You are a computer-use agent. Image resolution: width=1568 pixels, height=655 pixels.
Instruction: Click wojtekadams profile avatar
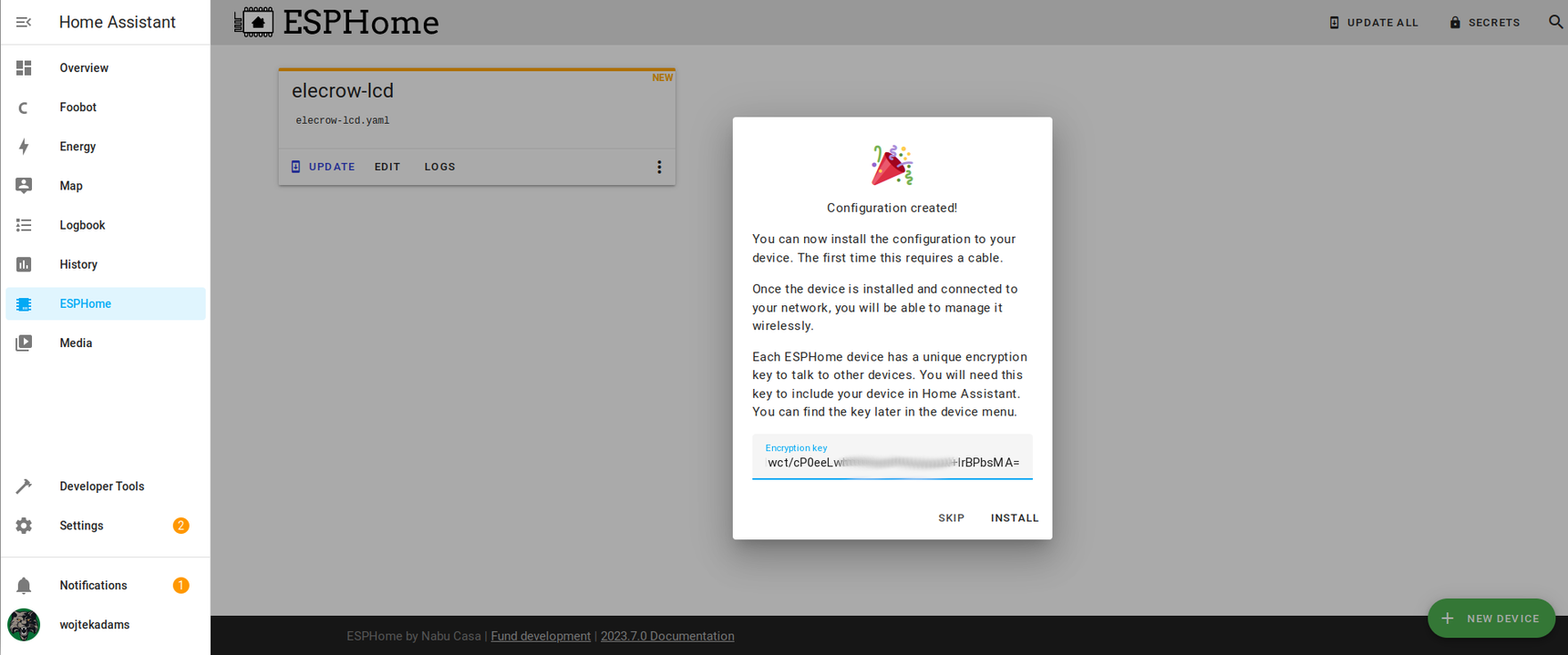[x=24, y=625]
